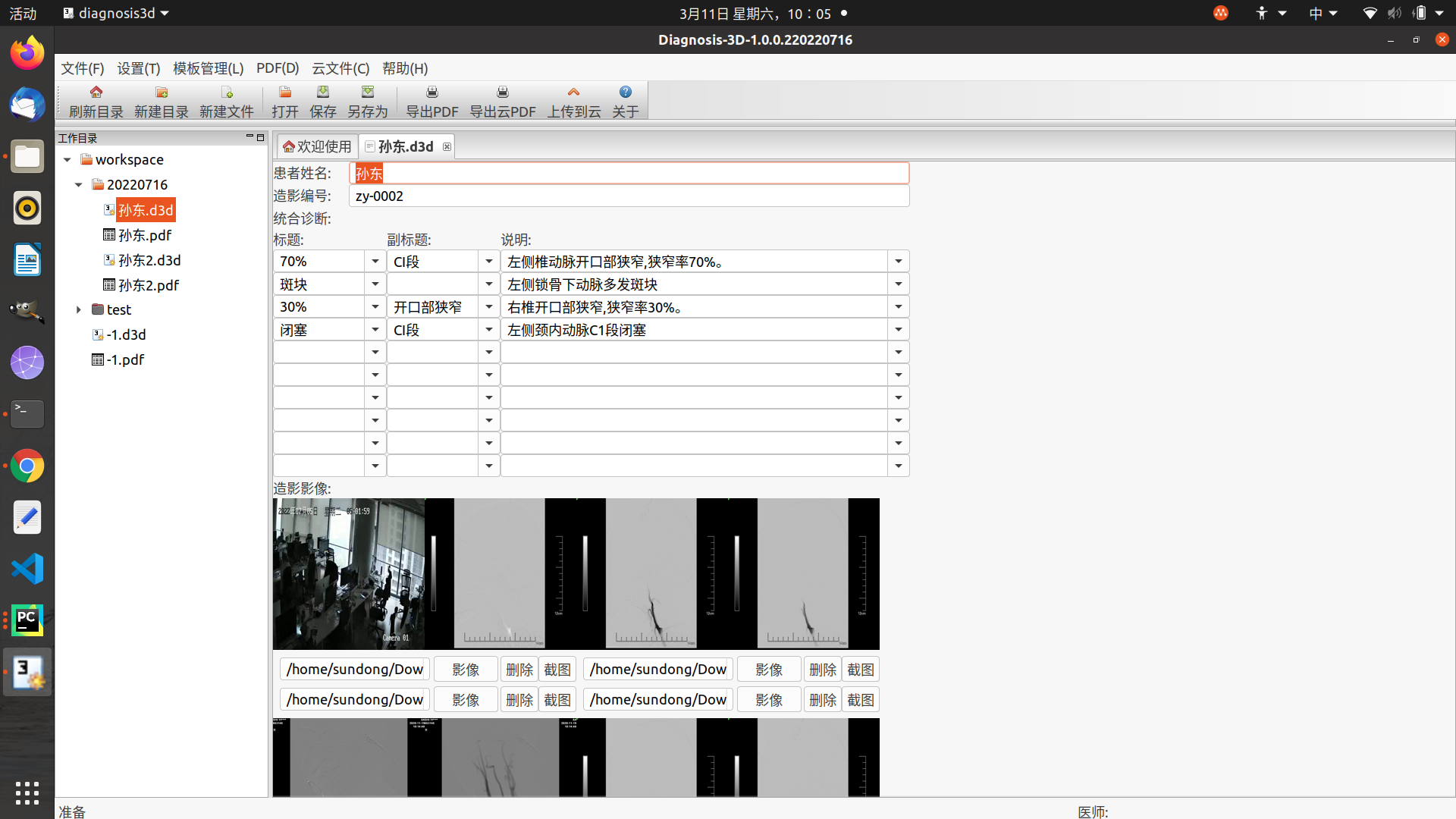Open Firefox from the dock

27,53
